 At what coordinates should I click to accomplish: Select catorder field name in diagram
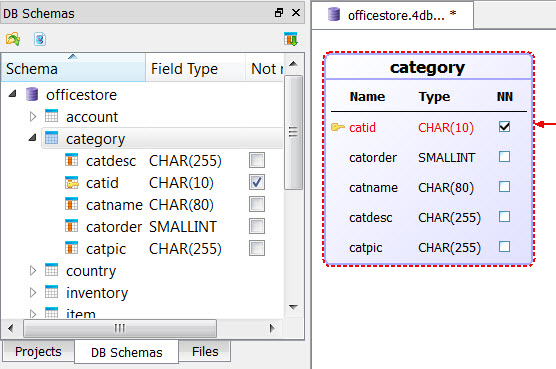(x=373, y=157)
